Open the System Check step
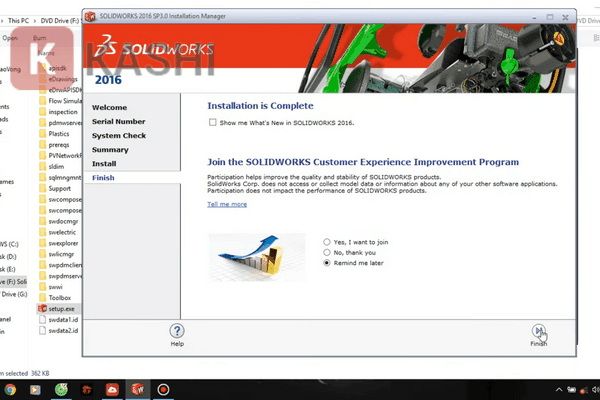This screenshot has height=400, width=600. point(119,136)
